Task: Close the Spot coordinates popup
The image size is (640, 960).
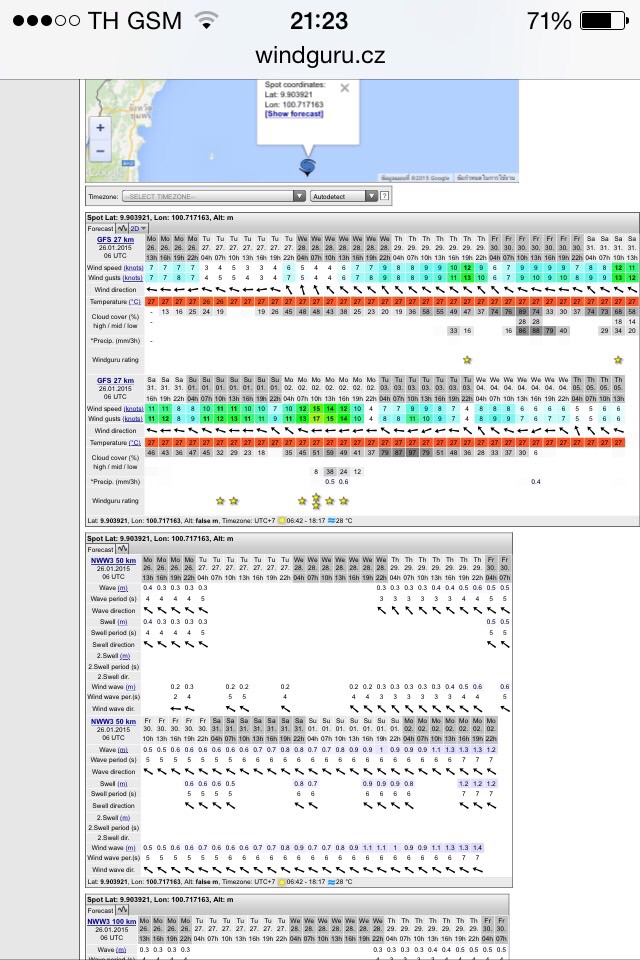Action: click(345, 88)
